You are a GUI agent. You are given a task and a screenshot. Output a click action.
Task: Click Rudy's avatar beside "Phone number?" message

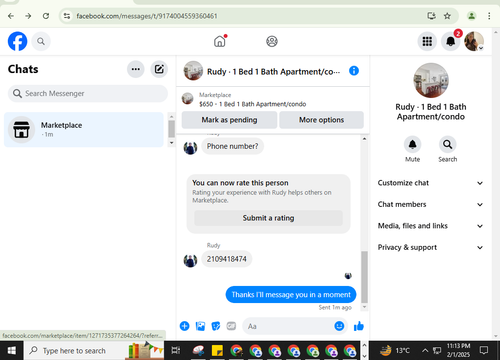click(x=190, y=148)
